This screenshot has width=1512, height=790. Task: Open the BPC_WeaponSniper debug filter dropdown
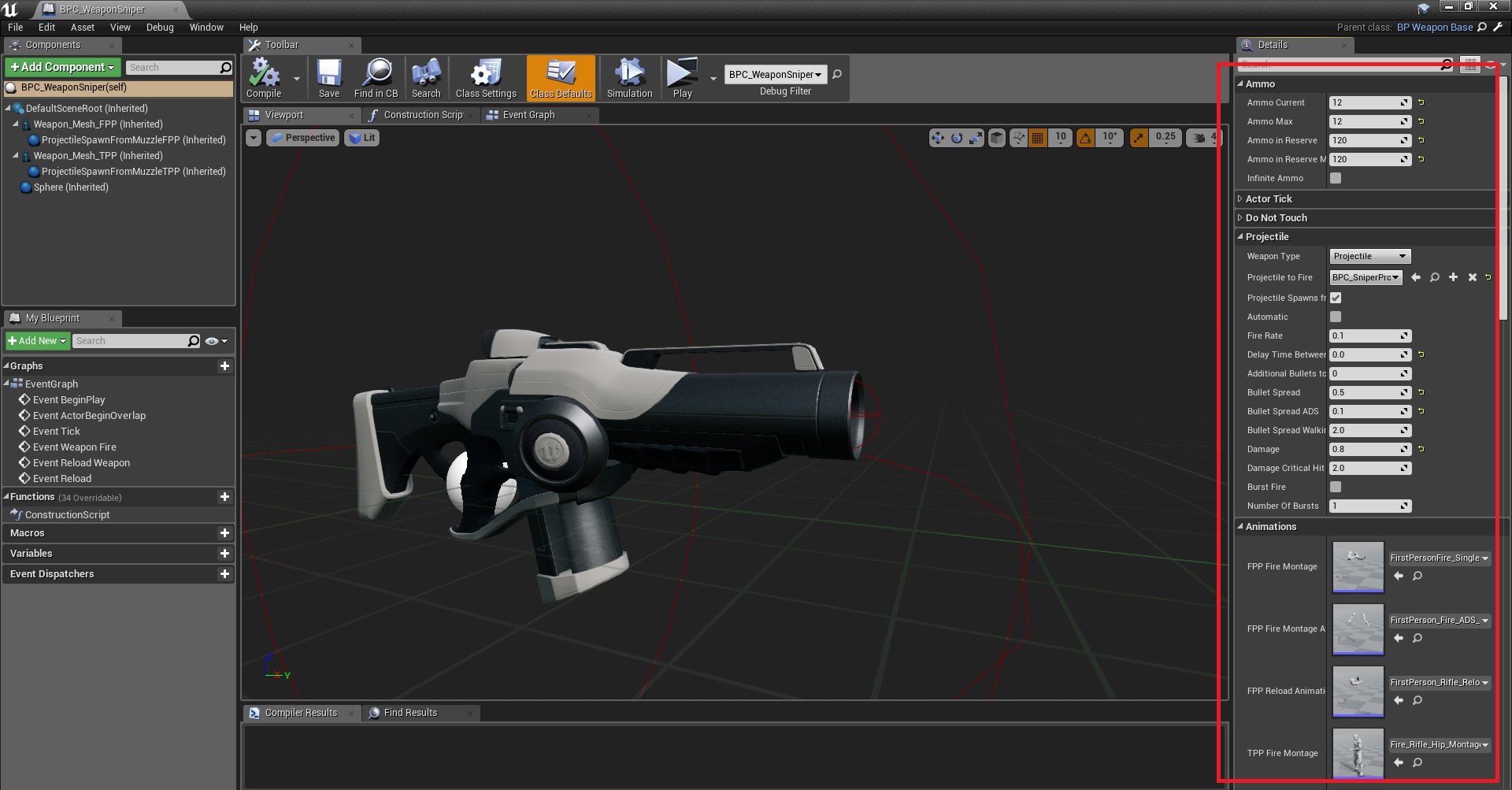click(775, 75)
